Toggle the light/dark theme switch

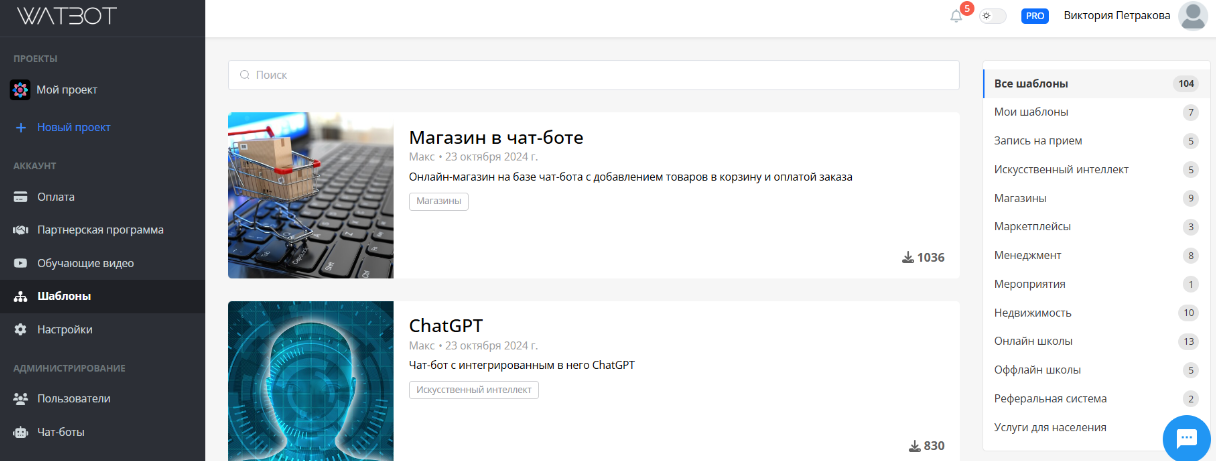(x=992, y=16)
